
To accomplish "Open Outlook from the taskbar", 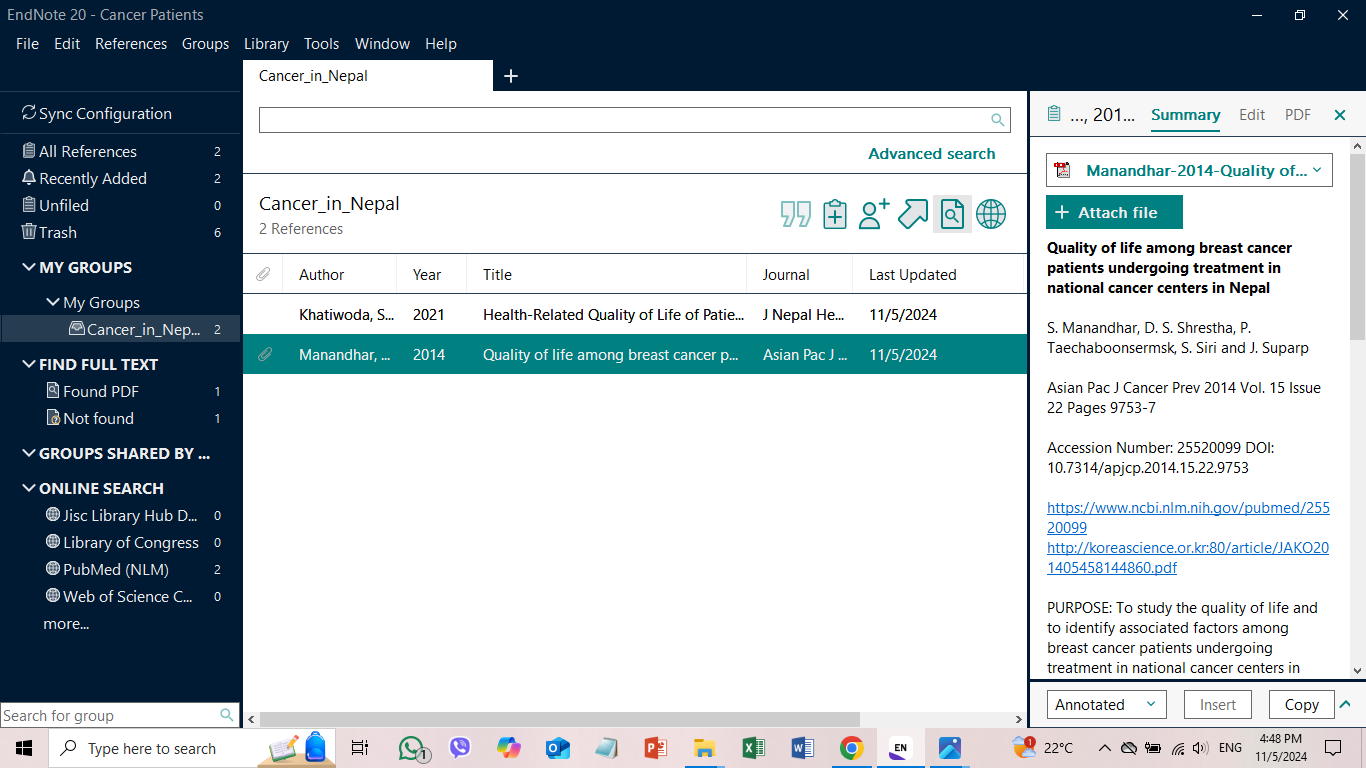I will pos(557,748).
